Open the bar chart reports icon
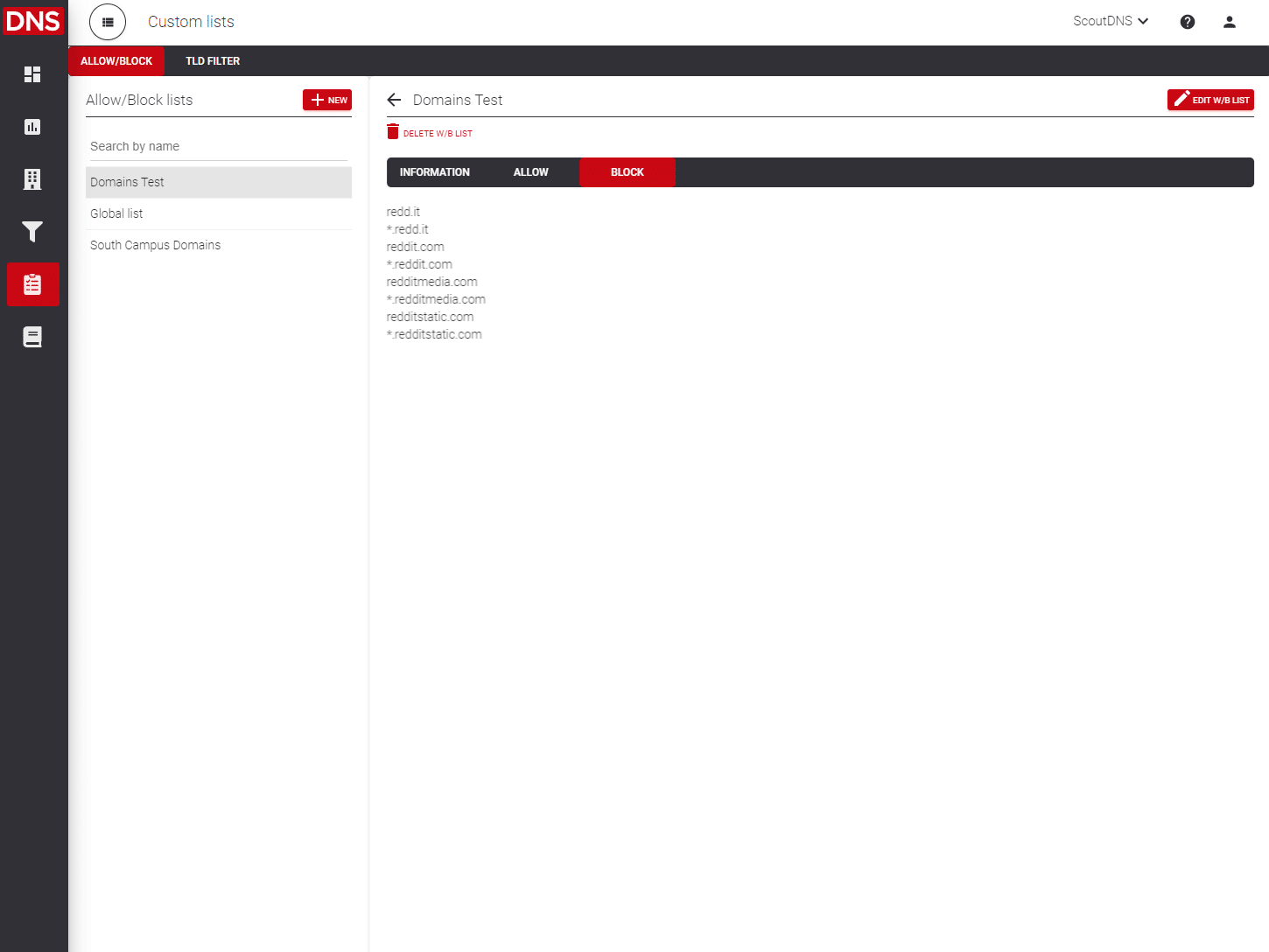 point(32,127)
